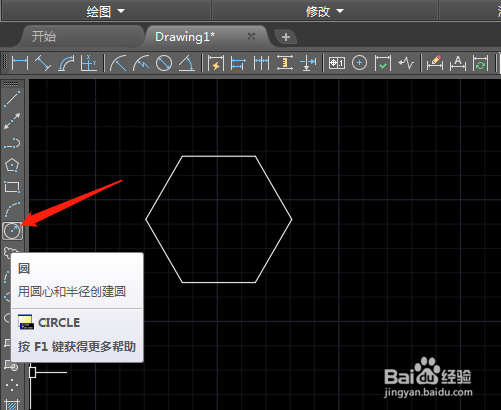Choose the Ordinate dimension tool
This screenshot has width=501, height=410.
point(89,63)
